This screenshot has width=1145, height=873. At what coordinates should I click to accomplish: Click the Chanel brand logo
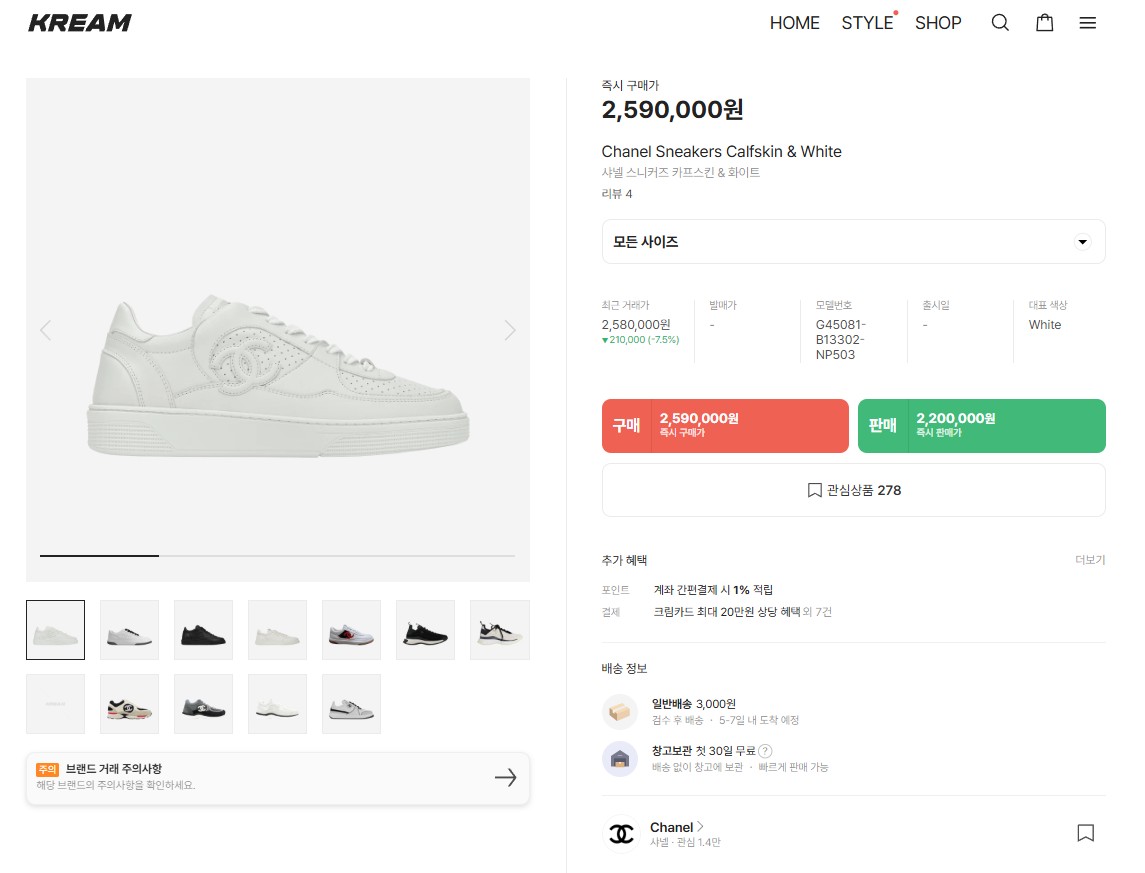click(622, 833)
